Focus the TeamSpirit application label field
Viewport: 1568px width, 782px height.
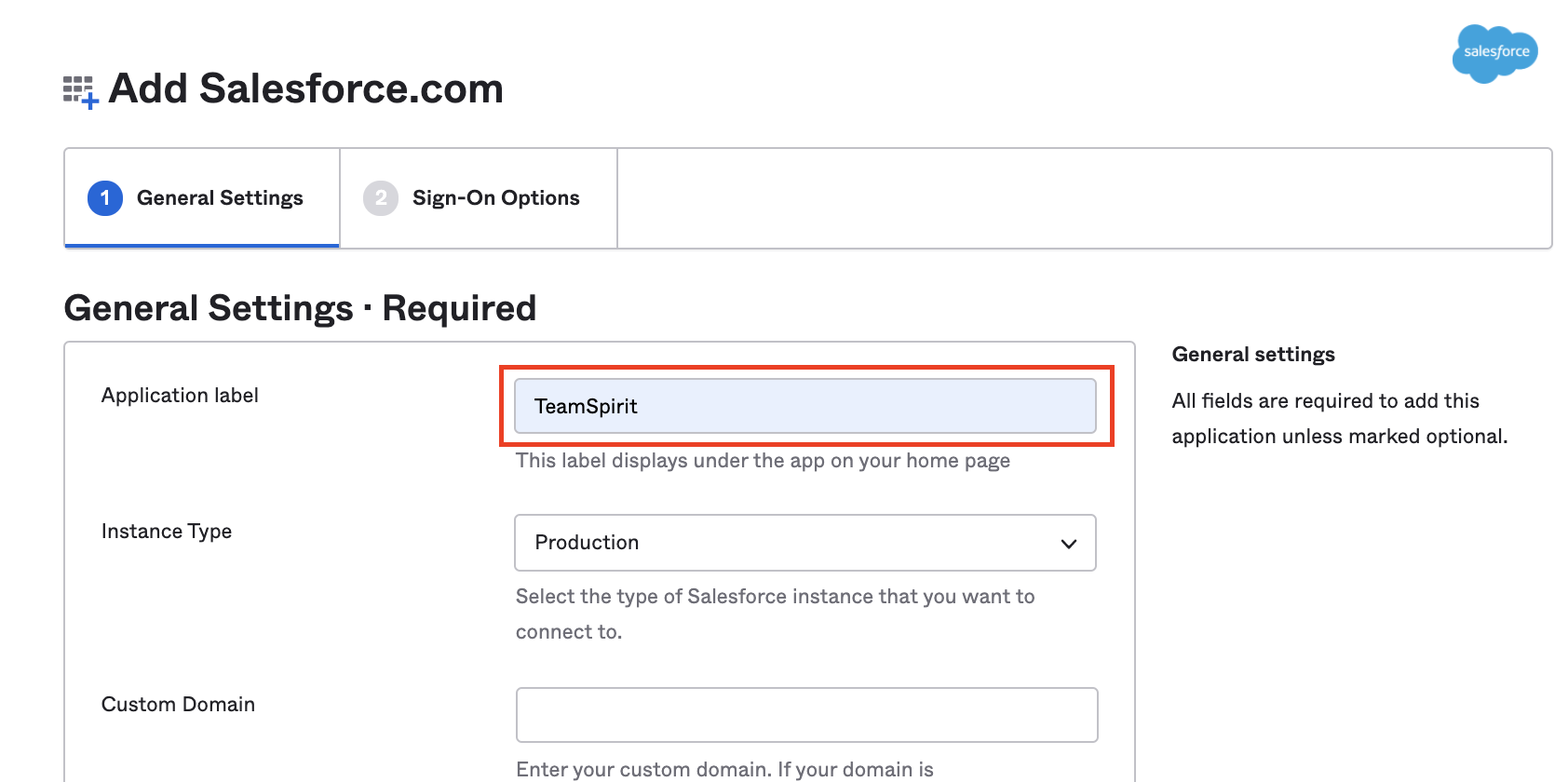[x=804, y=406]
